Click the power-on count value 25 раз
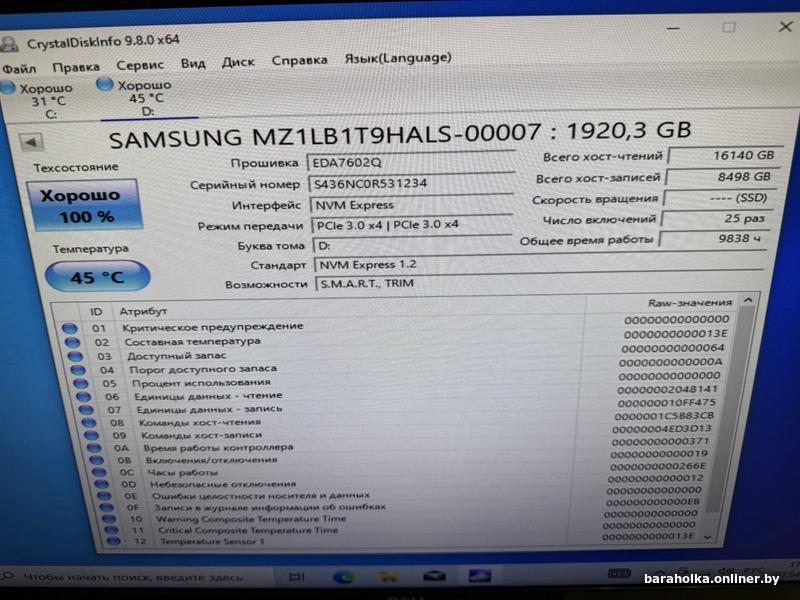Screen dimensions: 800x600 716,218
